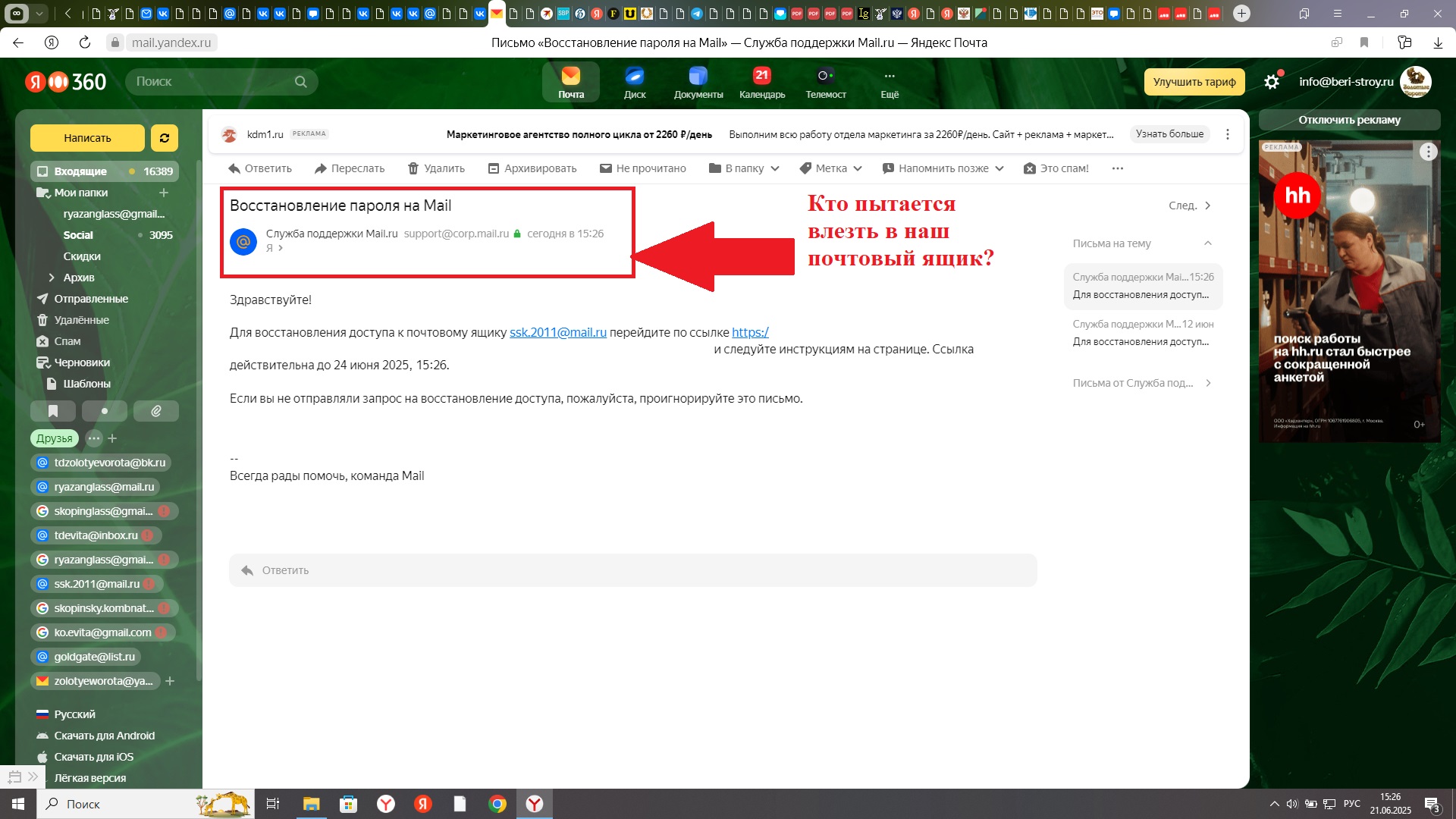The height and width of the screenshot is (819, 1456).
Task: Go to next message via След.
Action: tap(1190, 206)
